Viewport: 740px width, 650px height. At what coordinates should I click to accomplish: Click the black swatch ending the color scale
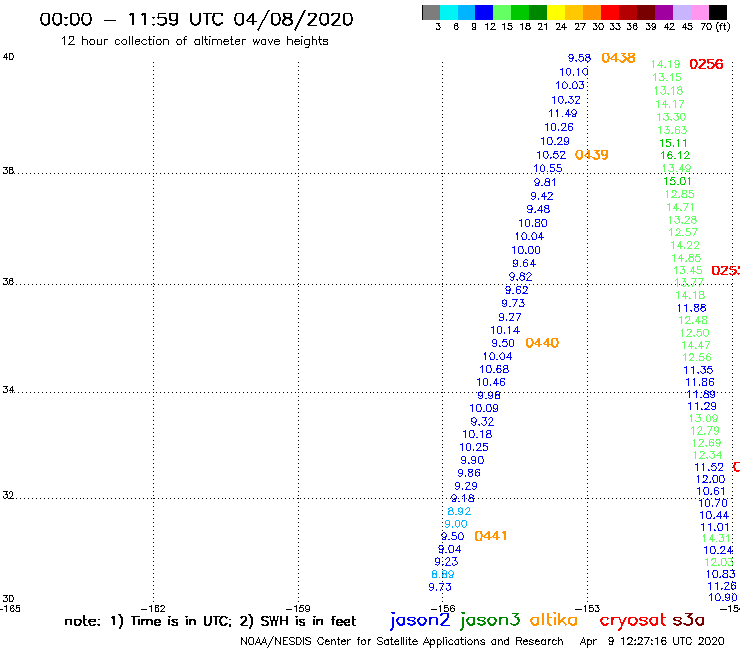[717, 12]
